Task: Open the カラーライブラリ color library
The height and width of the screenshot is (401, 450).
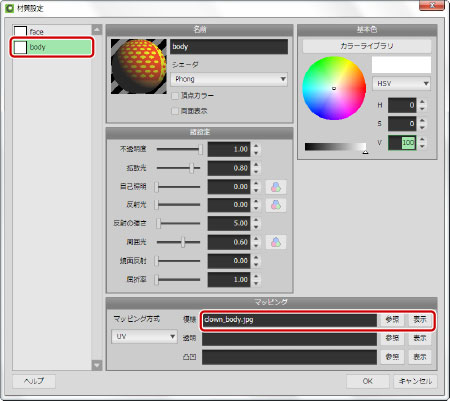Action: pos(367,46)
